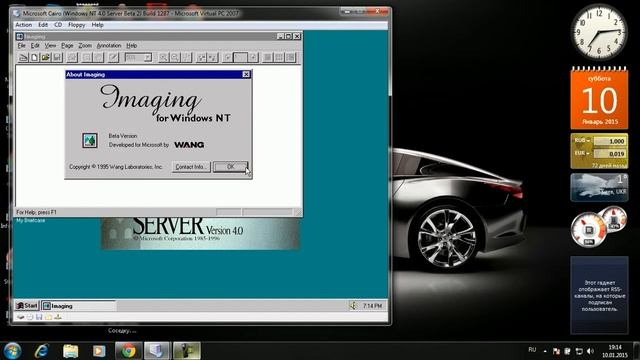
Task: Minimize the Imaging application window
Action: pos(280,36)
